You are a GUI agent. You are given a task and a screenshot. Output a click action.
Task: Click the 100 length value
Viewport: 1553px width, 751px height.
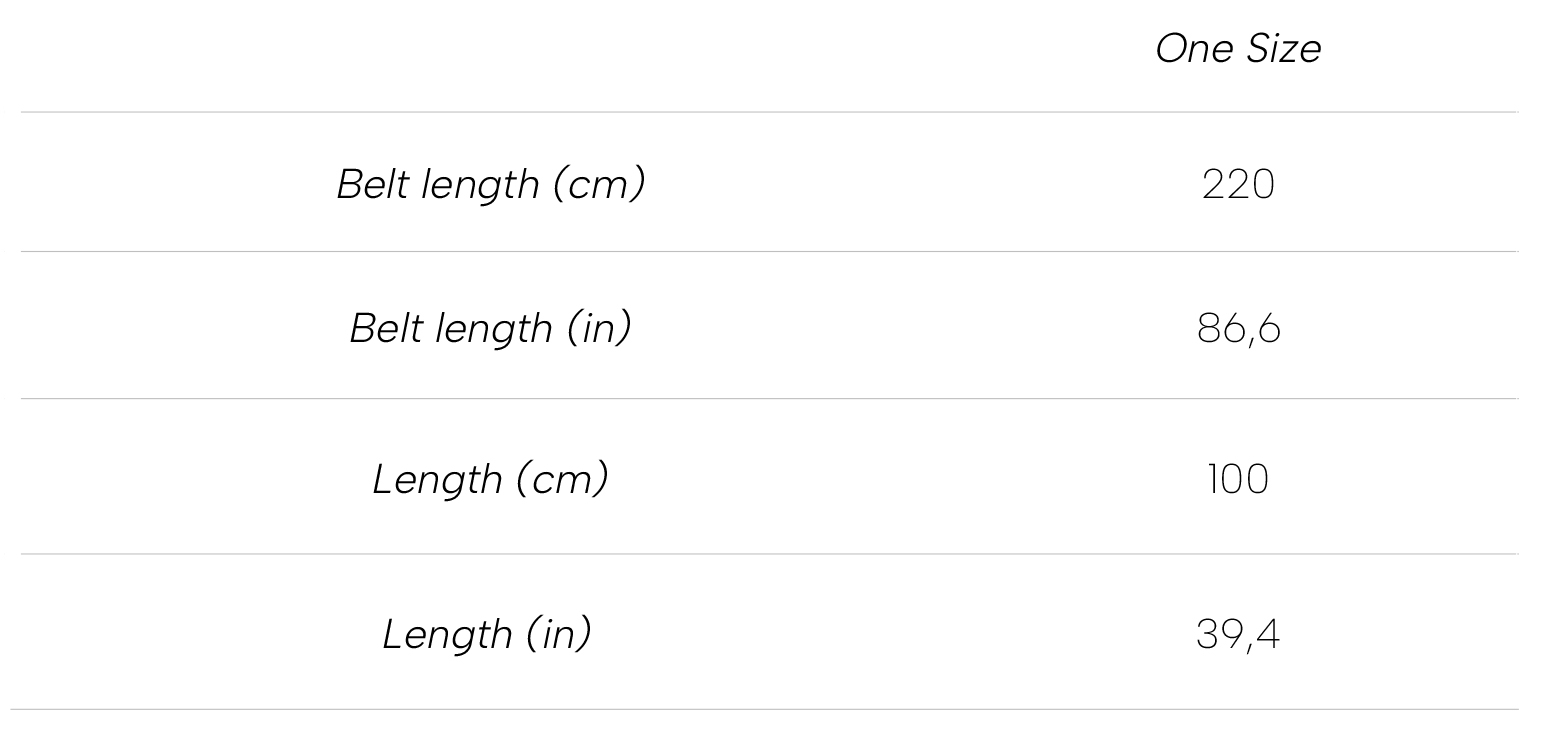1238,480
